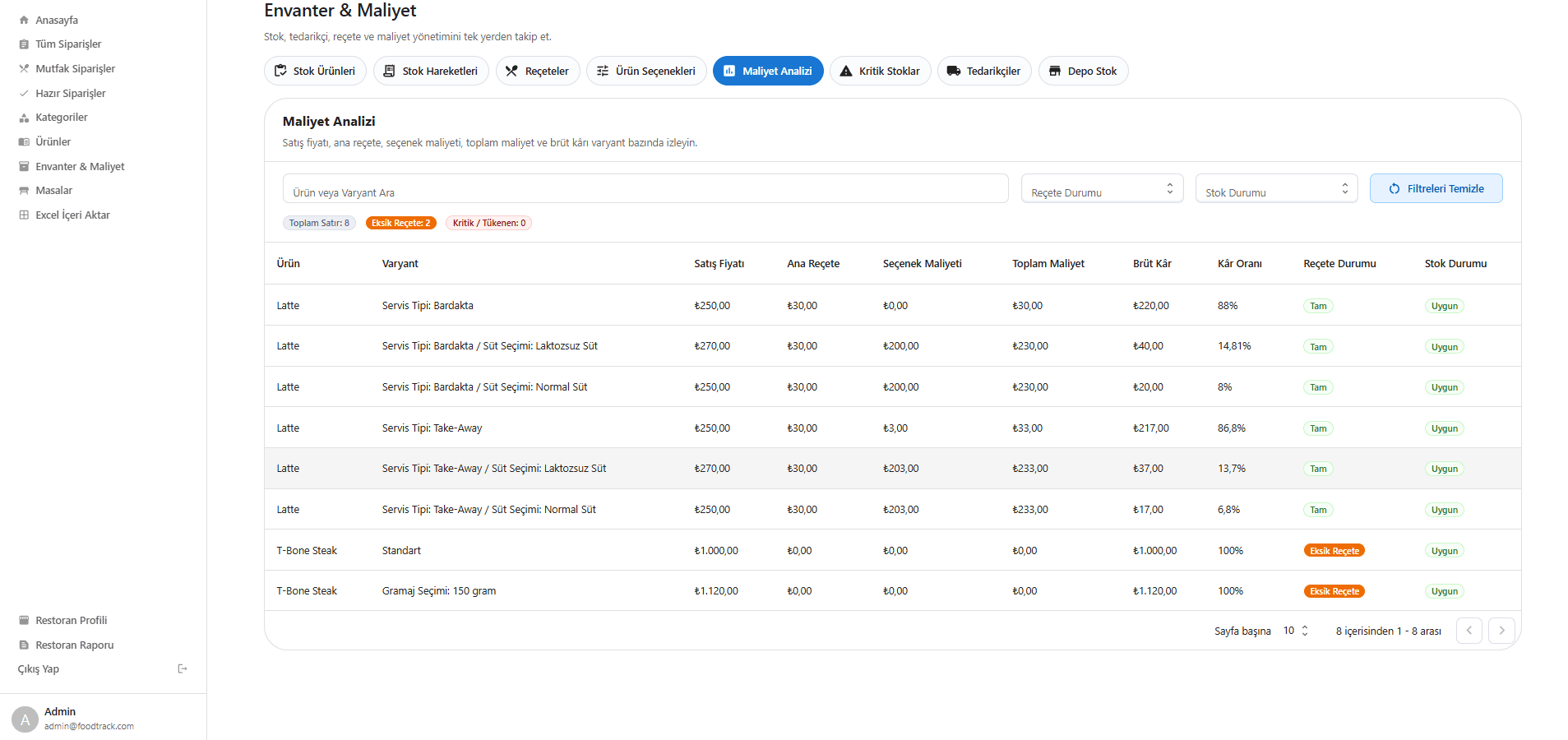Screen dimensions: 1568x740
Task: Click 'Servis Tipi: Bardakta / Süt Seçimi: Normal Süt'
Action: pyautogui.click(x=485, y=386)
